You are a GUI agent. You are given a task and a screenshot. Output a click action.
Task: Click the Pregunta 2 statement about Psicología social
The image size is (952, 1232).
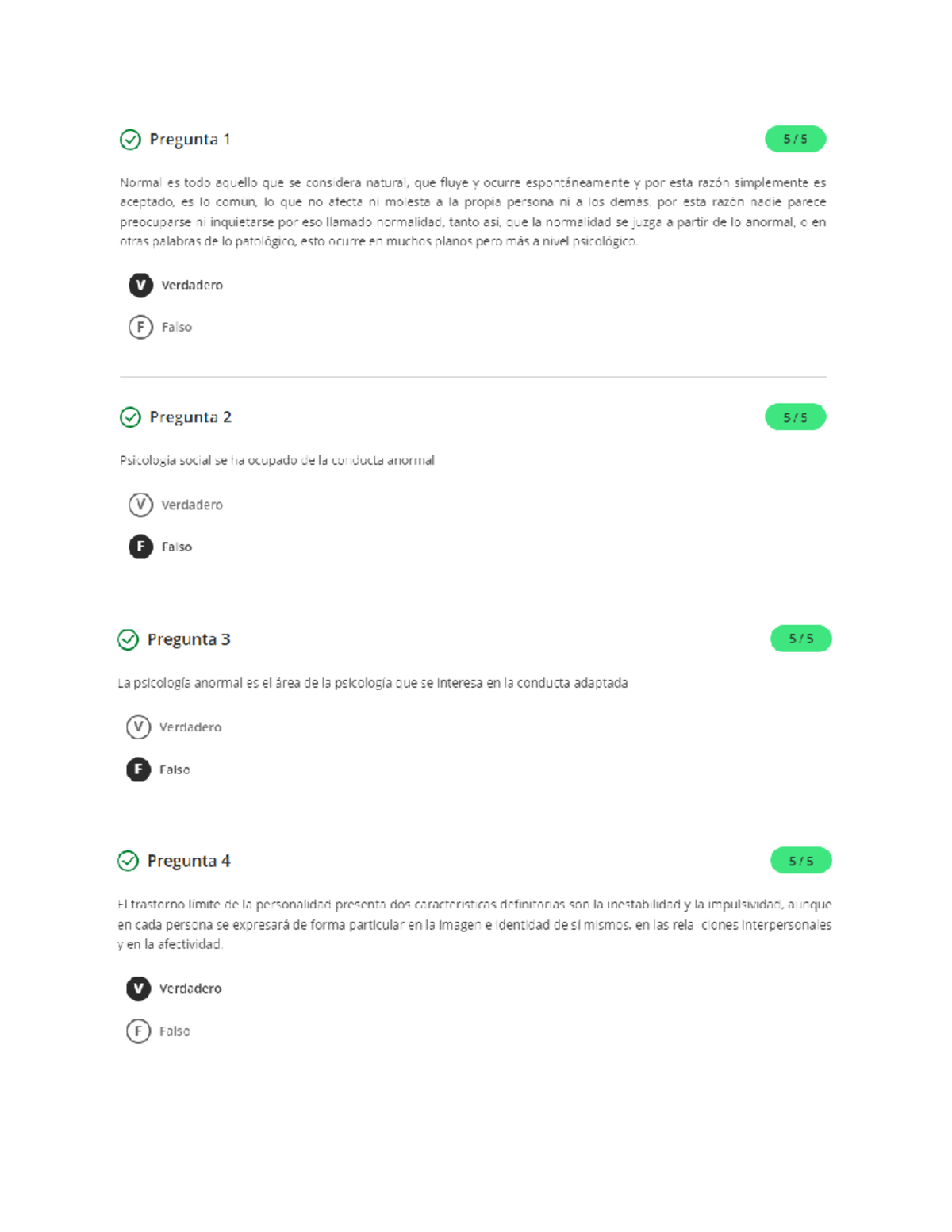(x=277, y=460)
